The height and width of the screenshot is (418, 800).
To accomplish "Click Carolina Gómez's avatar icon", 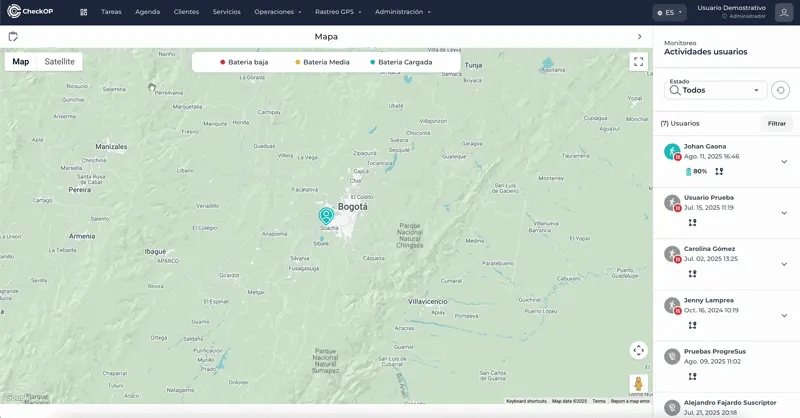I will (x=672, y=254).
